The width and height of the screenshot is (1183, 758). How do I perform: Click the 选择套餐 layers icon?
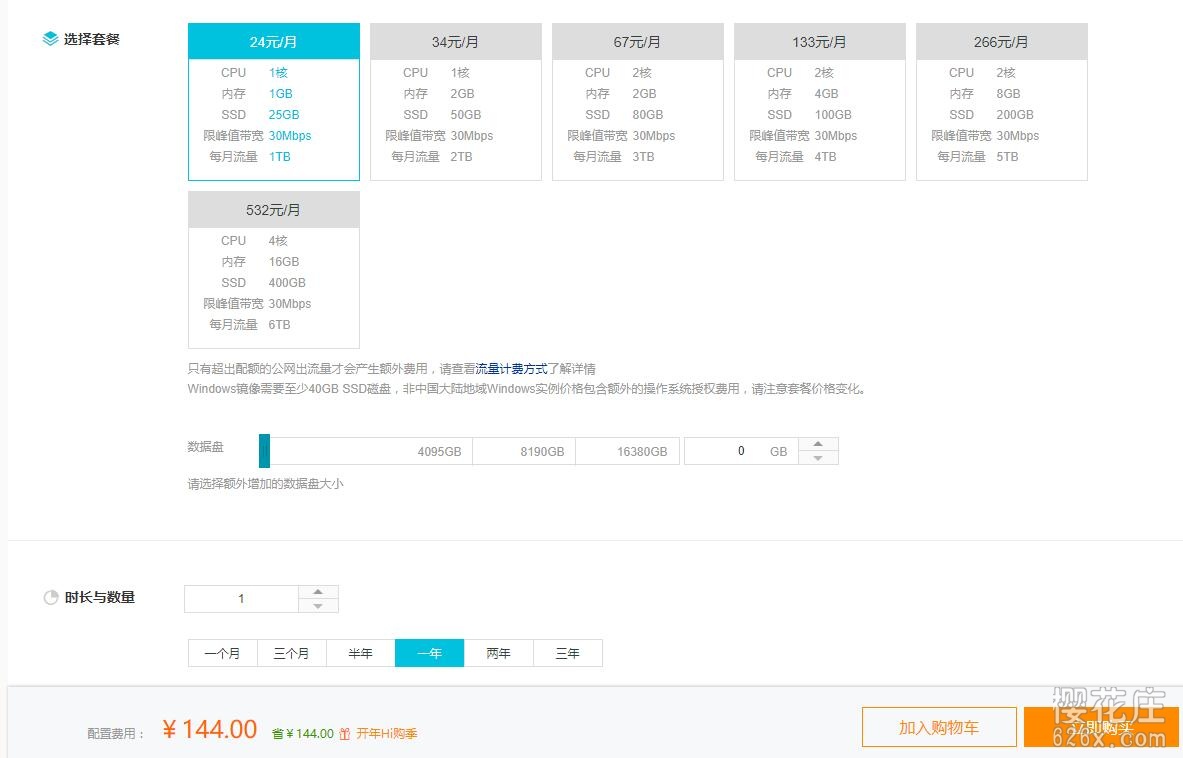click(50, 38)
